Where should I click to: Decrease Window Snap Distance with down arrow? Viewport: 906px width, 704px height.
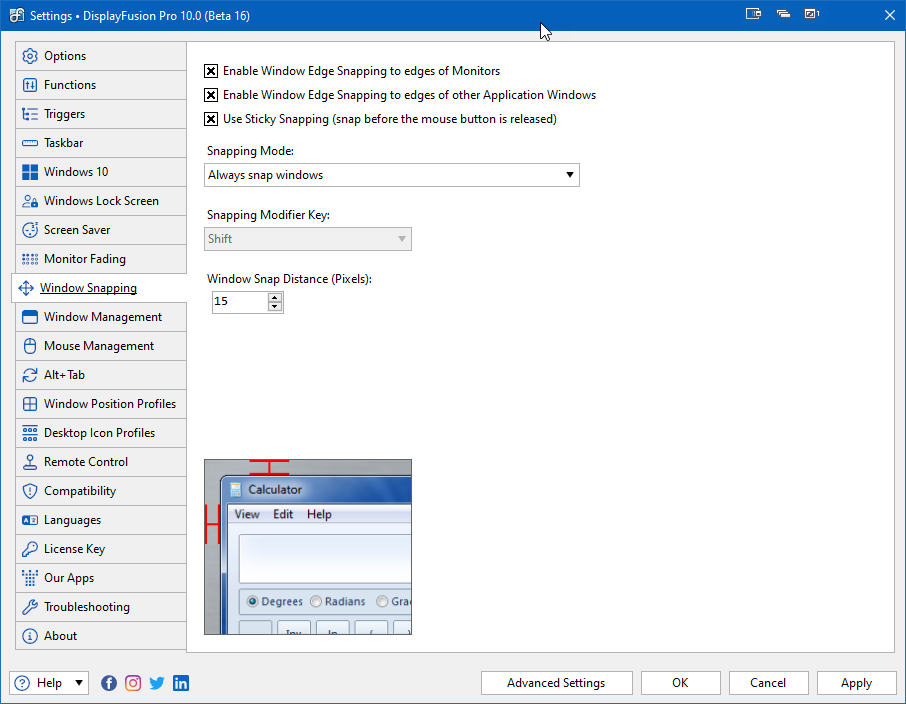(275, 307)
